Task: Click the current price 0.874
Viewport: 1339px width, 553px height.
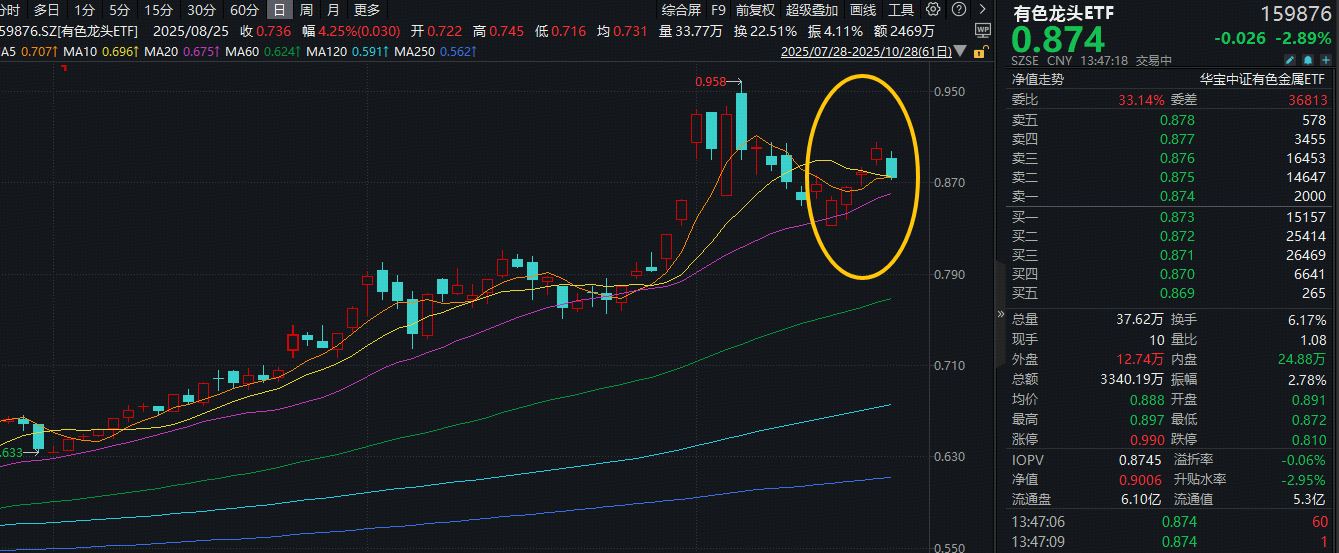Action: tap(1058, 40)
